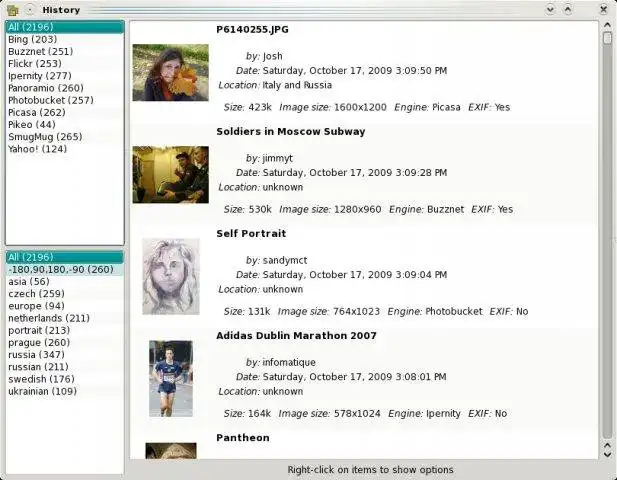The height and width of the screenshot is (480, 617).
Task: Select Buzznet (251) engine filter
Action: click(x=65, y=52)
